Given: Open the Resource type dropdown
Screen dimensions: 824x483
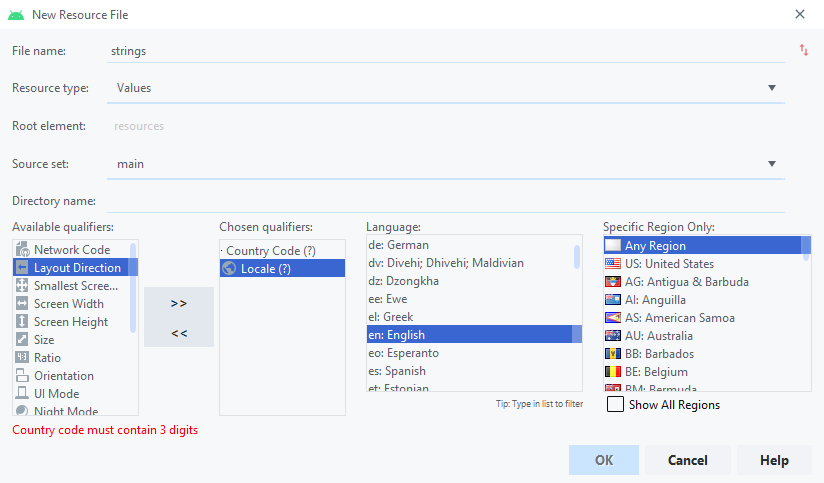Looking at the screenshot, I should tap(772, 88).
